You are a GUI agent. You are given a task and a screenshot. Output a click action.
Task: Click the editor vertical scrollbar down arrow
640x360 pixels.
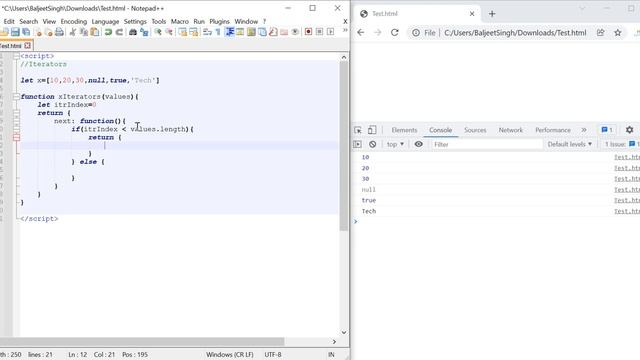point(344,332)
